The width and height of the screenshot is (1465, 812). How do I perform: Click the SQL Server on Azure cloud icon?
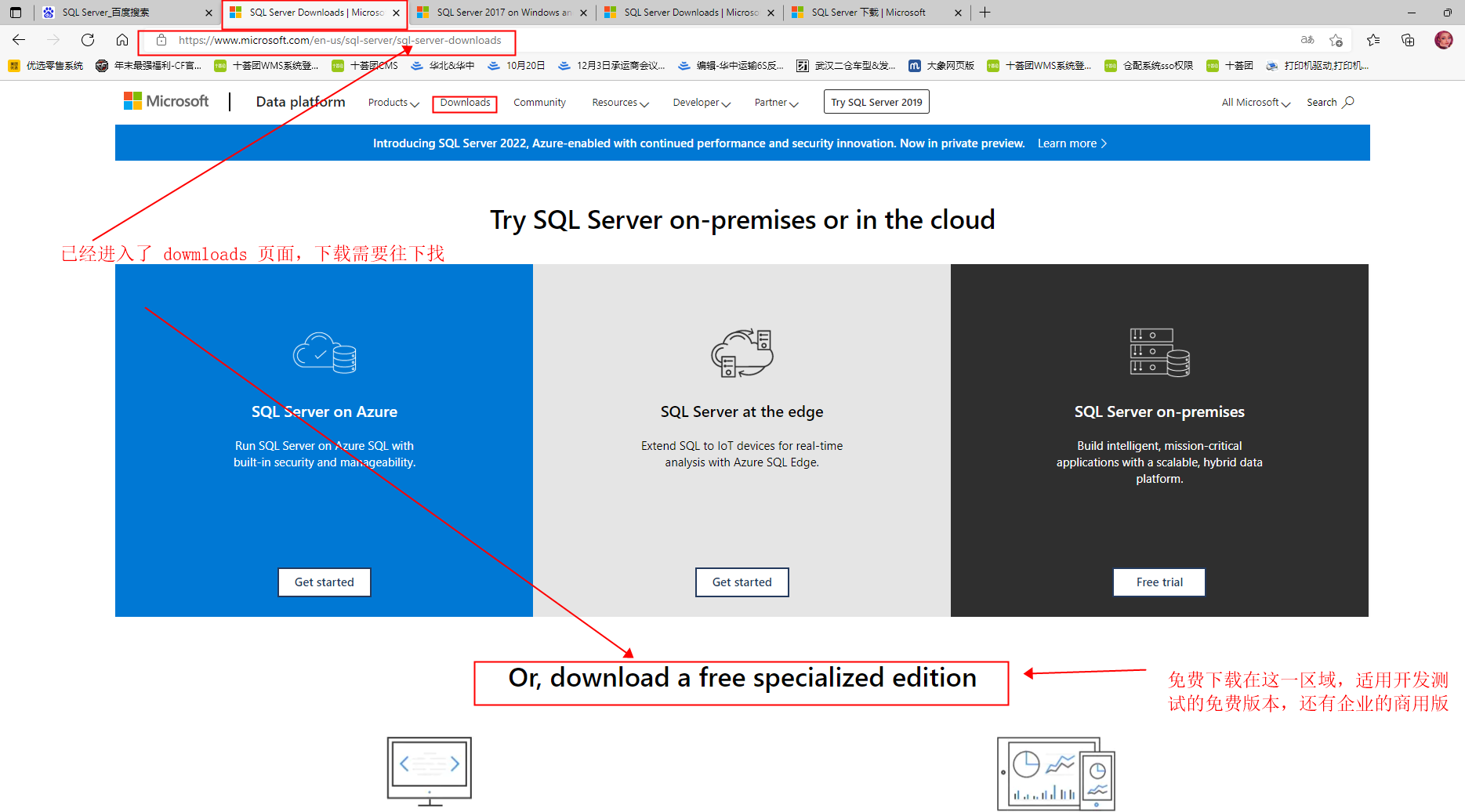[x=325, y=353]
